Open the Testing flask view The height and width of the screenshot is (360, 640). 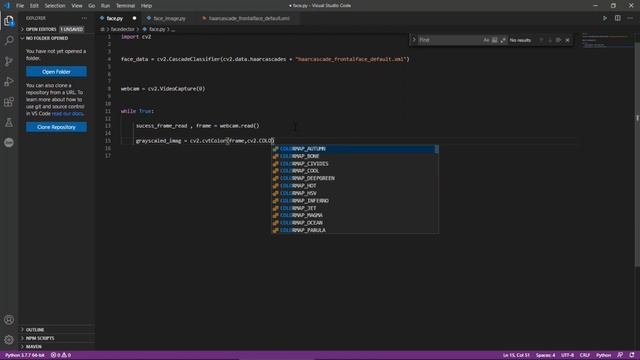[x=9, y=122]
